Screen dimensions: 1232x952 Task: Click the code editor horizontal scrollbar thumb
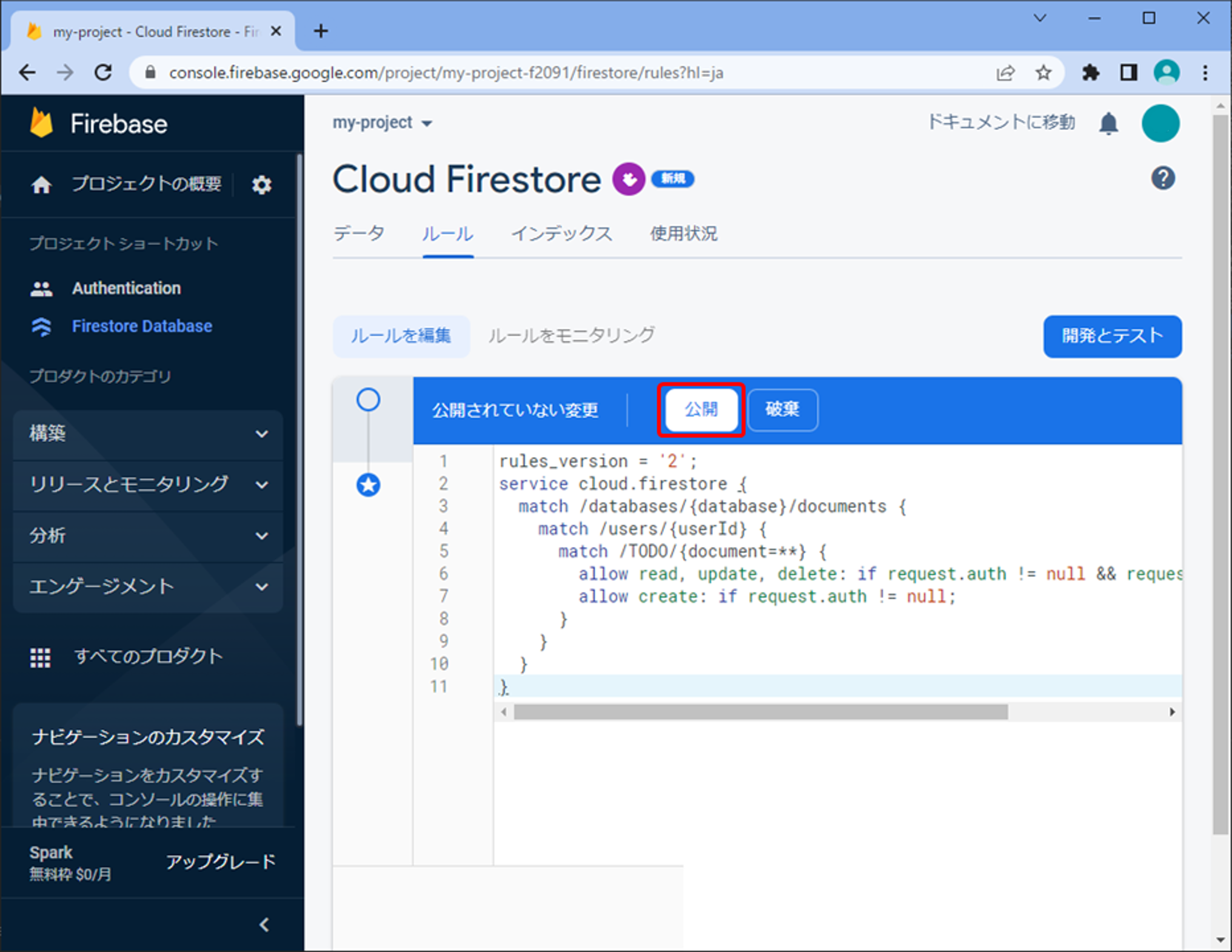(760, 712)
